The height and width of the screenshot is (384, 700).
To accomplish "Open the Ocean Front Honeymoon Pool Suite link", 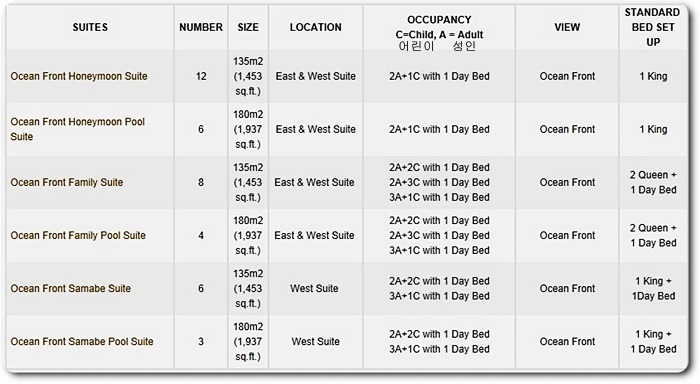I will pos(78,129).
